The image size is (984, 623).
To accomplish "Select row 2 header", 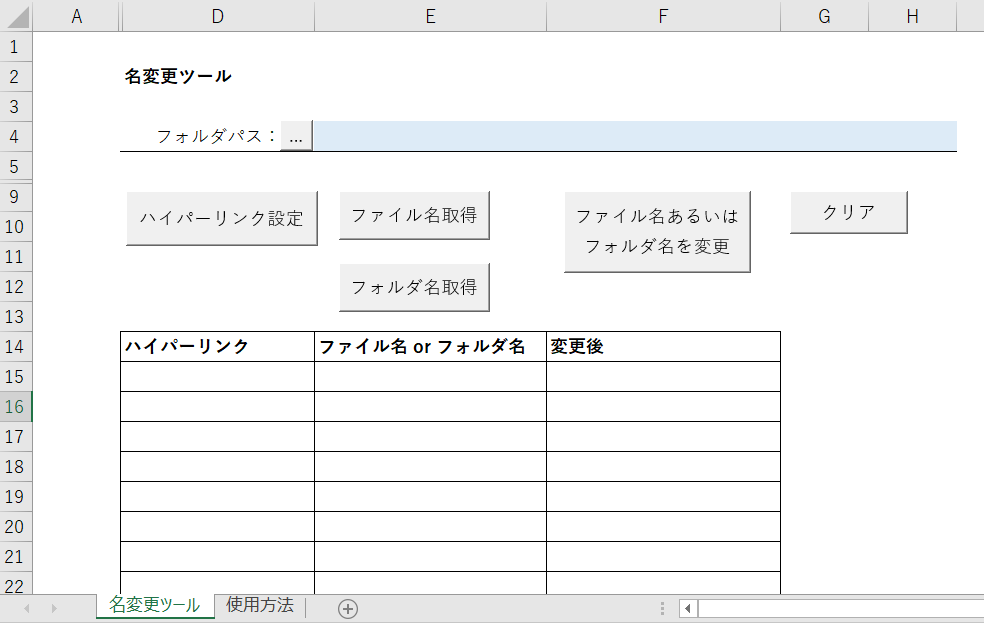I will point(15,77).
